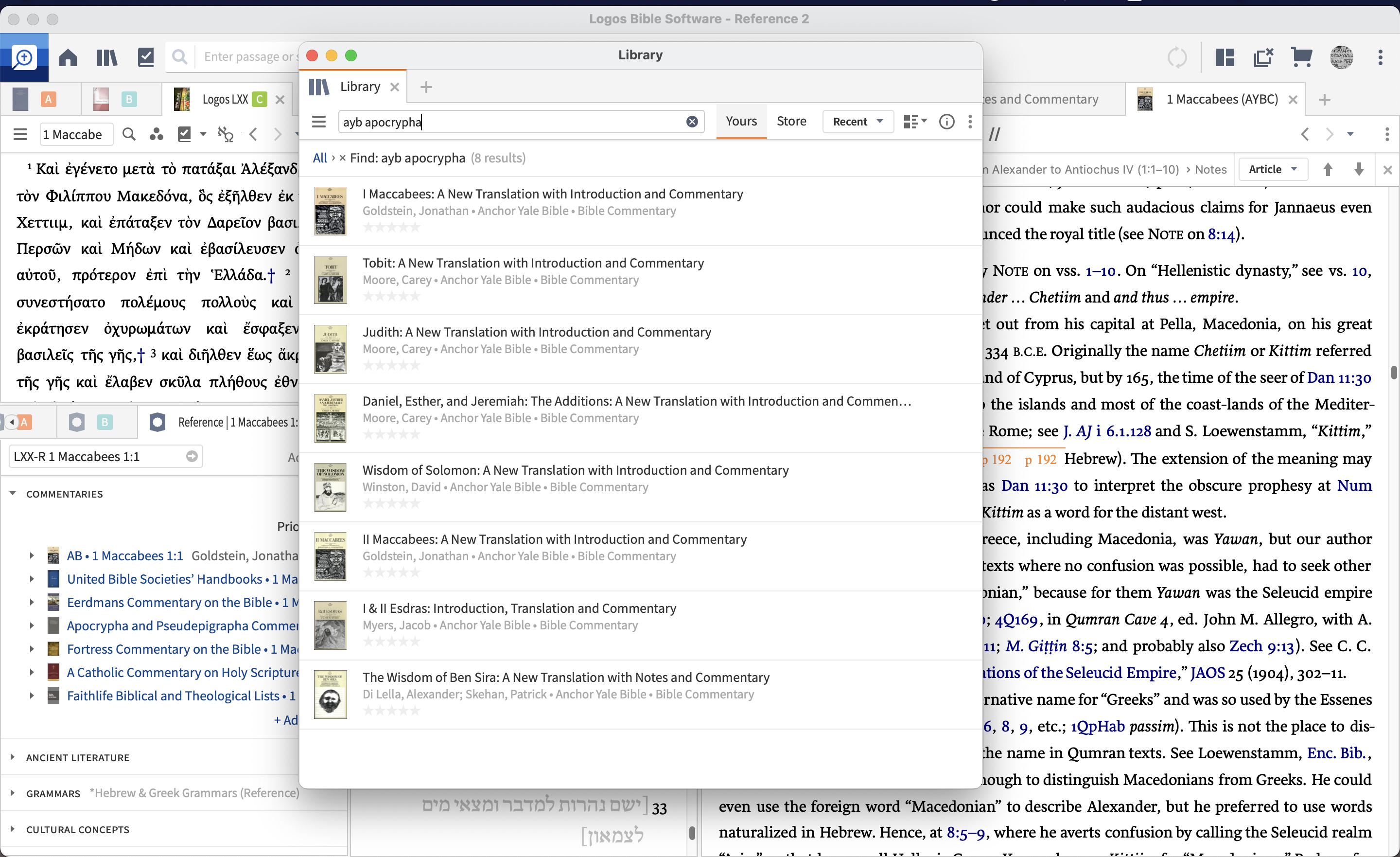Open the Library view mode dropdown

(915, 122)
